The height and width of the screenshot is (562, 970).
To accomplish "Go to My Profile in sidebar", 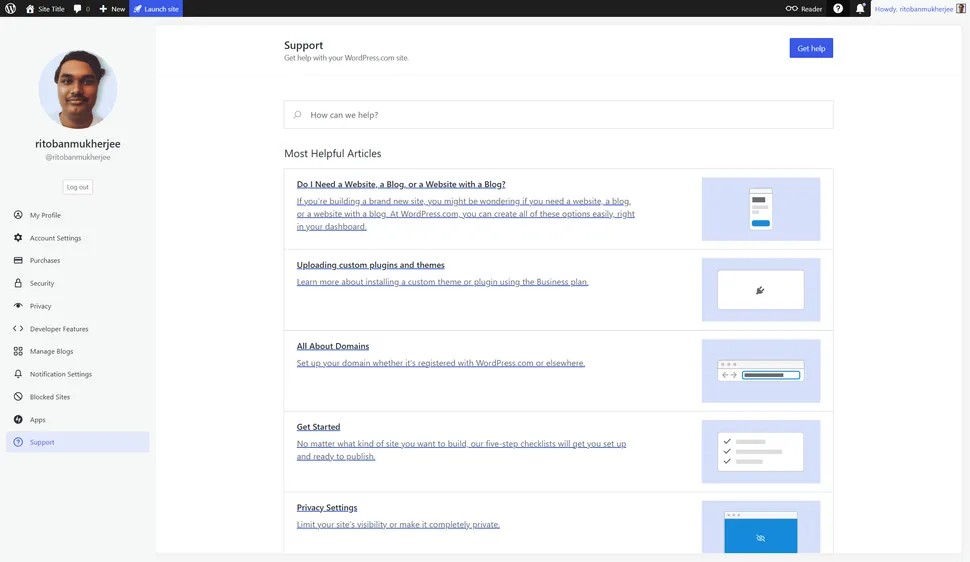I will [x=45, y=215].
